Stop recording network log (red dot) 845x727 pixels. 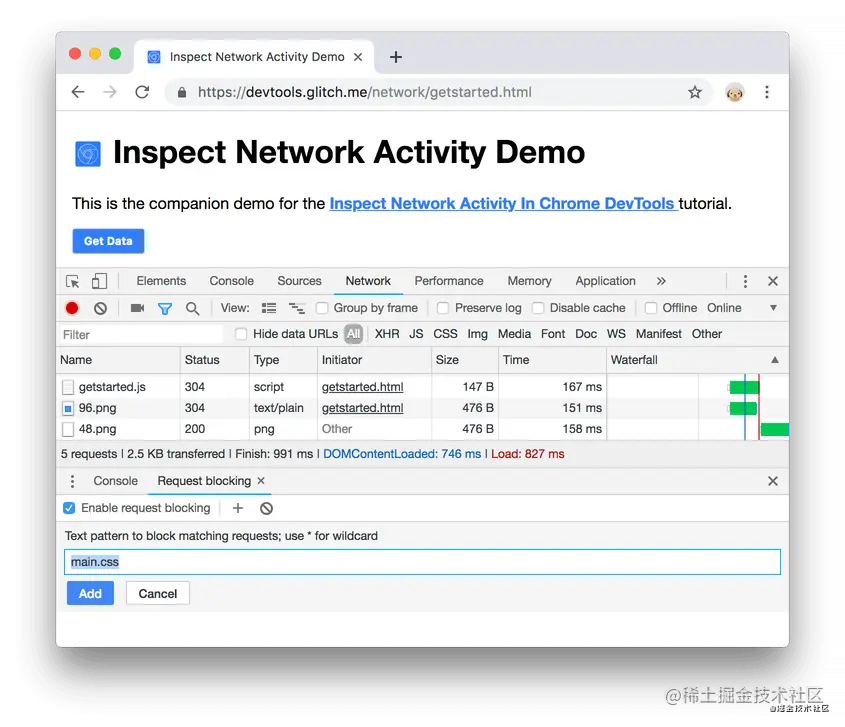pyautogui.click(x=72, y=308)
